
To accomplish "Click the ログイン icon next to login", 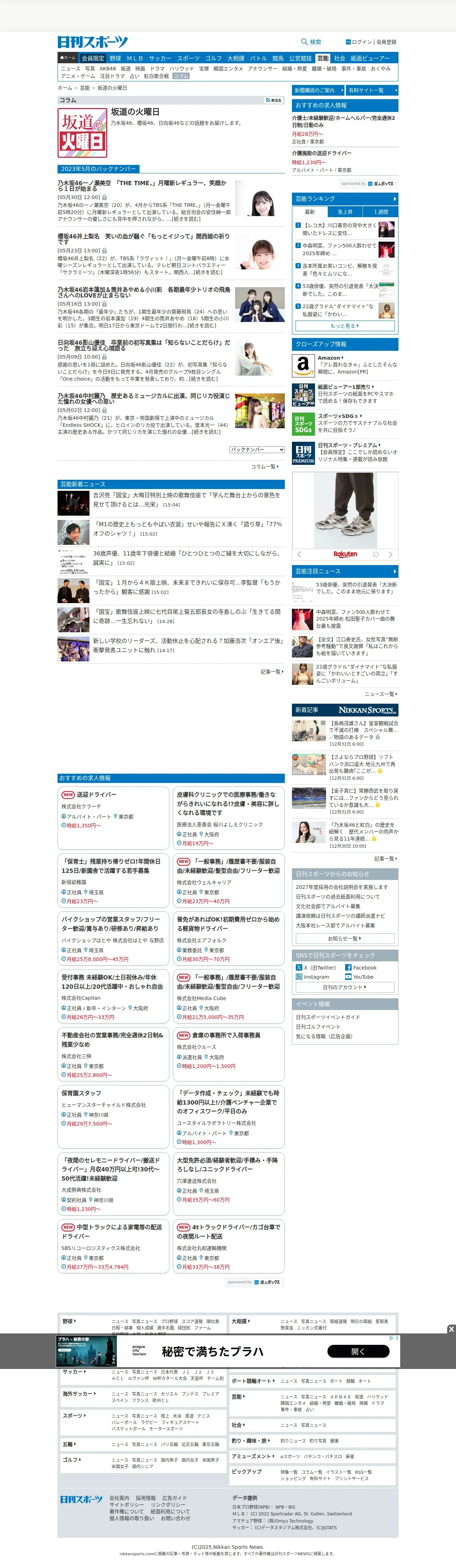I will (x=348, y=42).
